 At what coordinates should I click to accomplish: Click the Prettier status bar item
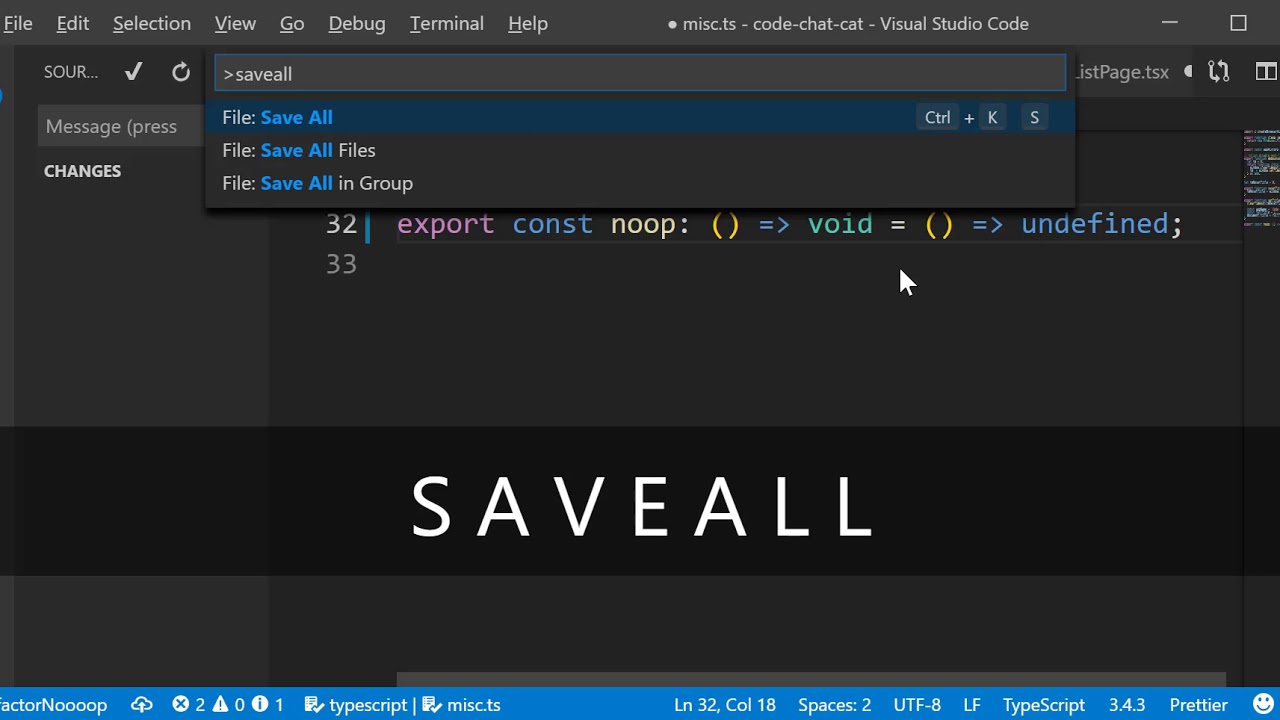coord(1198,705)
